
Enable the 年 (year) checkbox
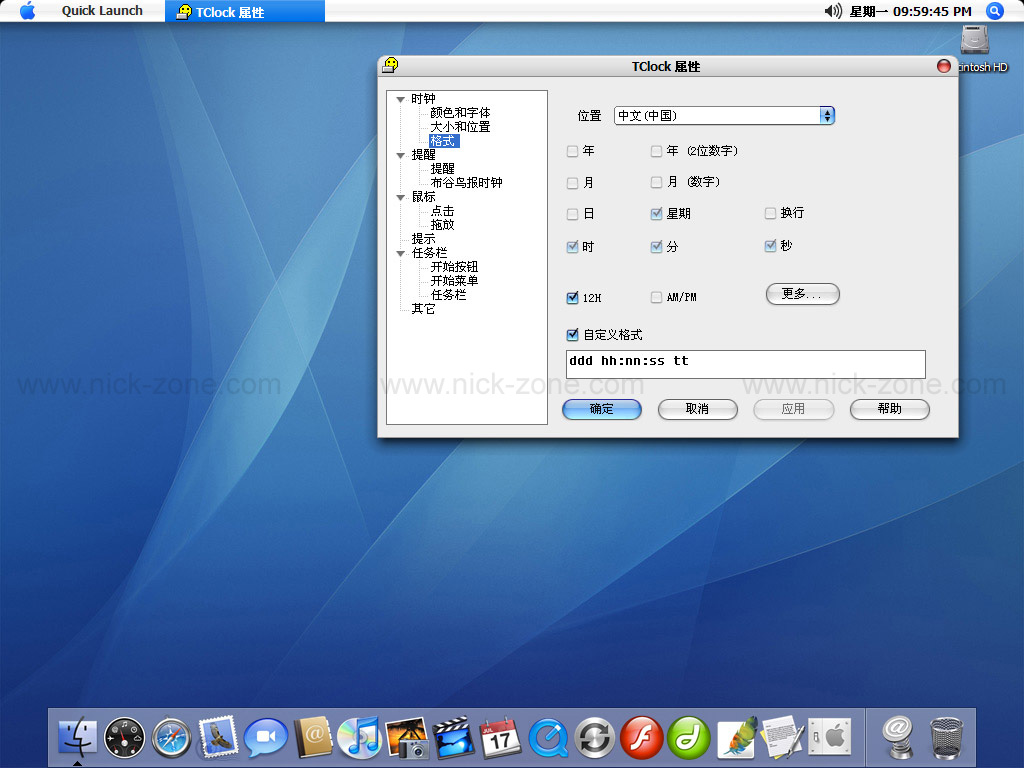[x=573, y=152]
